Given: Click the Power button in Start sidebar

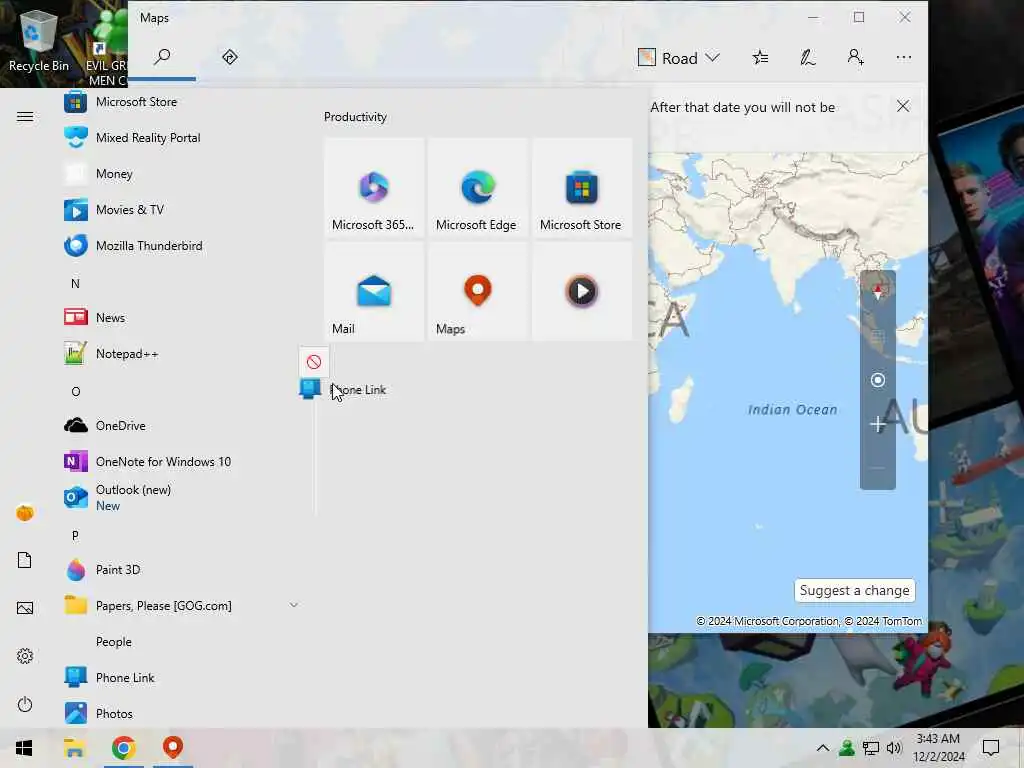Looking at the screenshot, I should [x=25, y=704].
